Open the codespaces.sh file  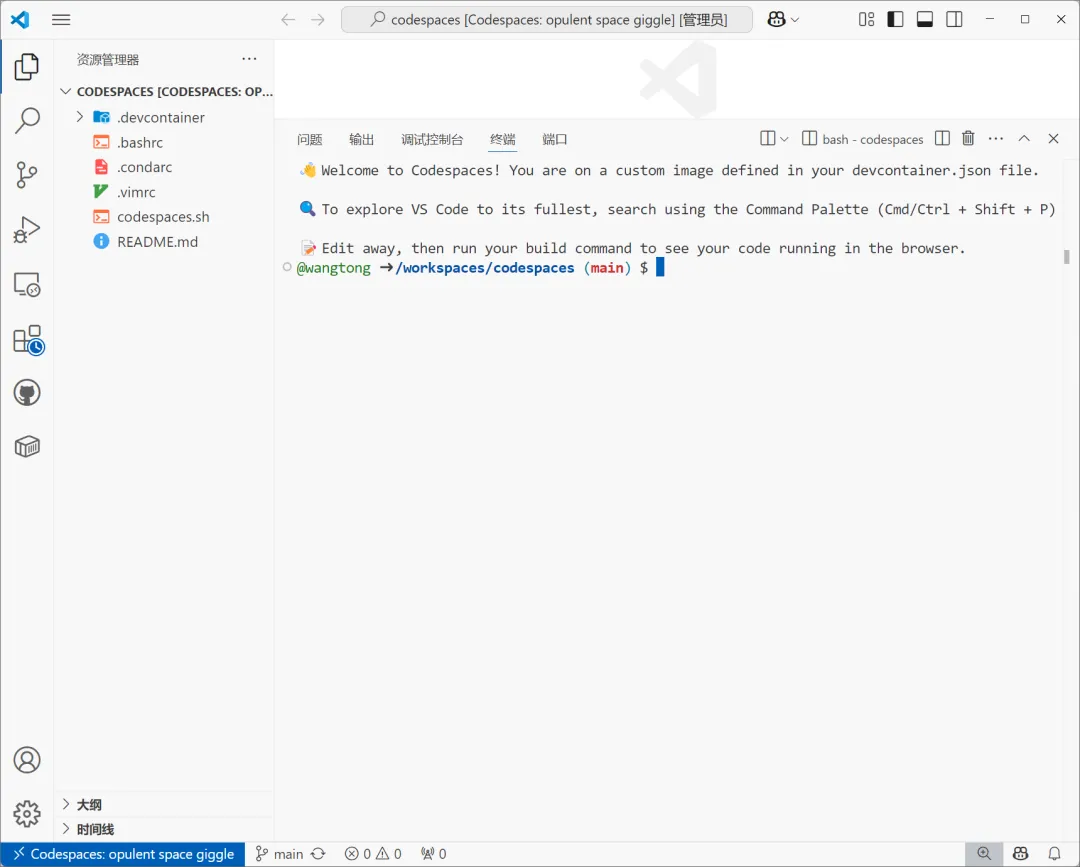click(164, 217)
